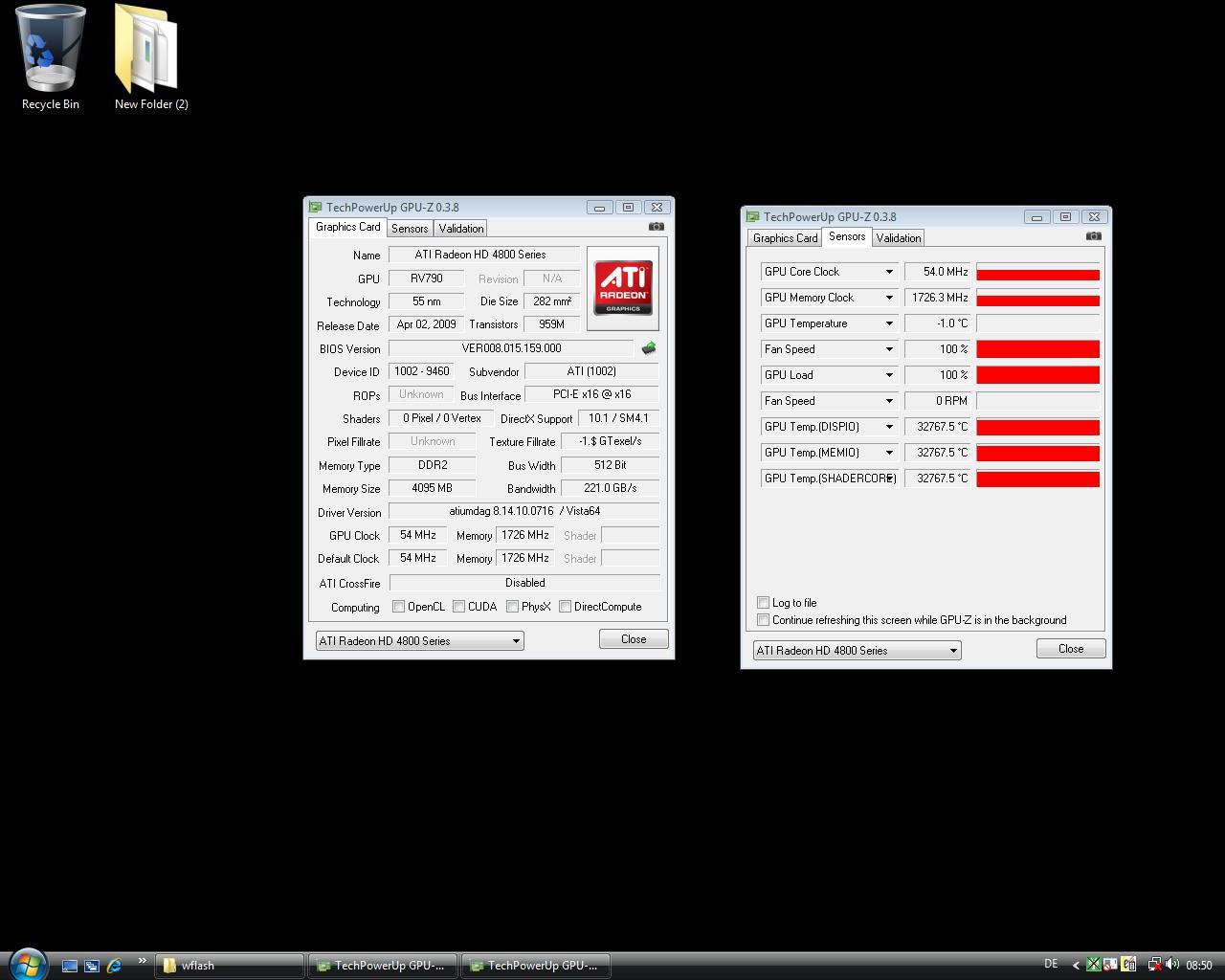Viewport: 1225px width, 980px height.
Task: Click the ATI Radeon Graphics logo
Action: point(623,288)
